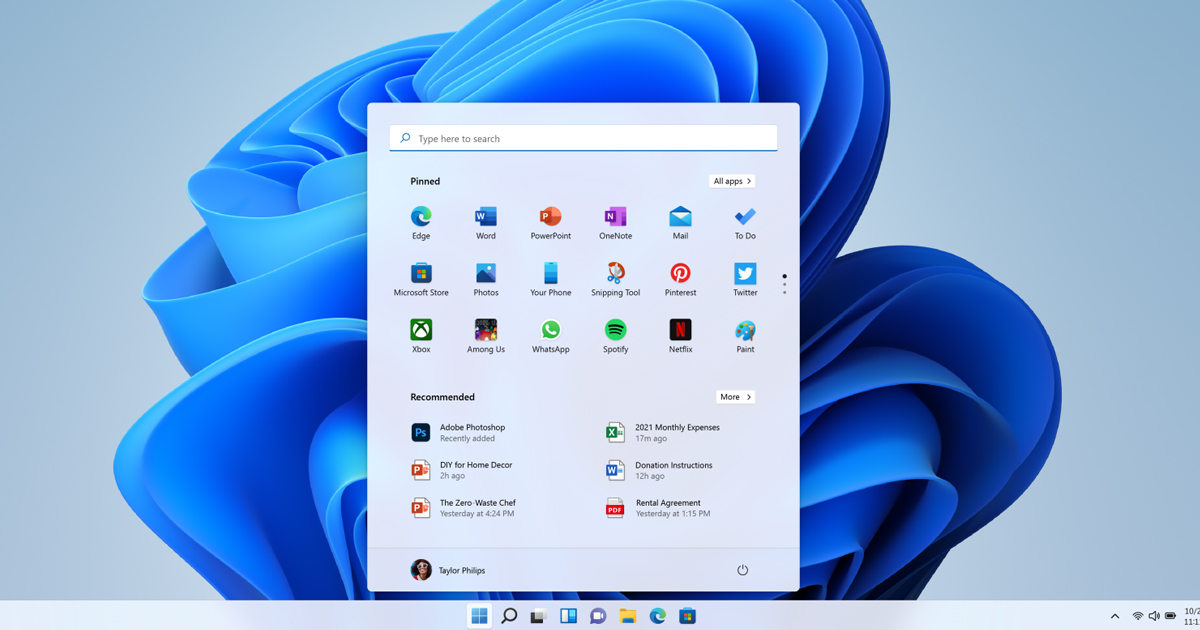Show hidden system tray icons chevron
The height and width of the screenshot is (630, 1200).
tap(1115, 616)
